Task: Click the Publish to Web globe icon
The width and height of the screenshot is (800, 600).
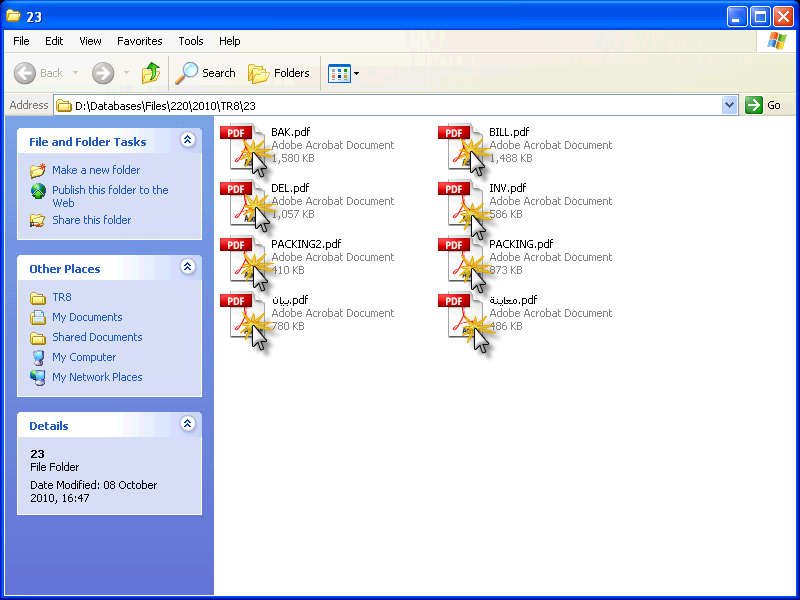Action: (x=38, y=191)
